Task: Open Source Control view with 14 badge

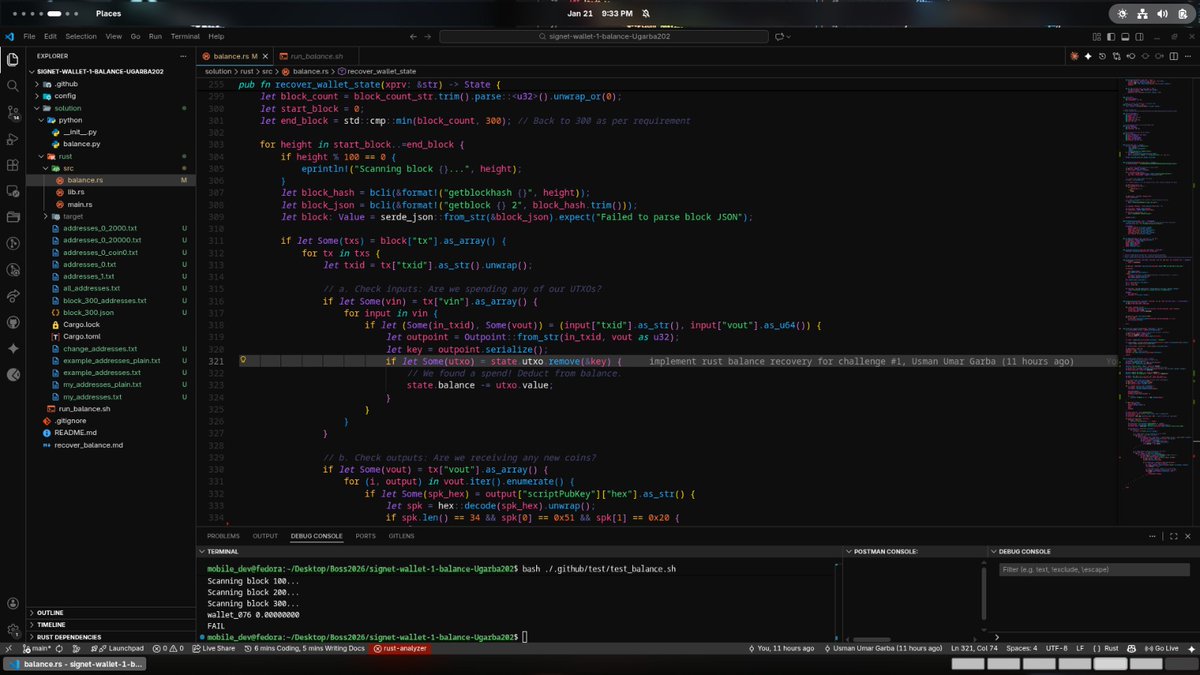Action: click(x=12, y=112)
